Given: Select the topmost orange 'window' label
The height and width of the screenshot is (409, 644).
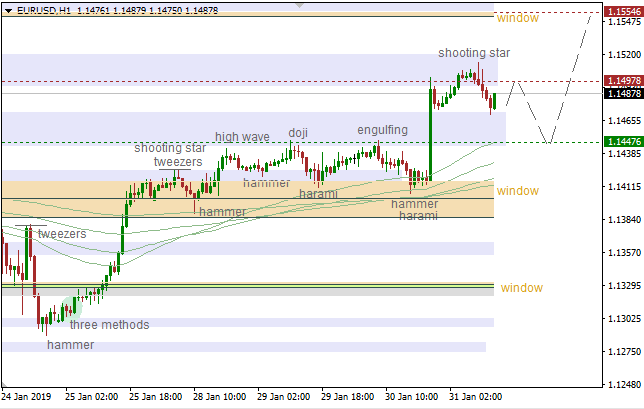Looking at the screenshot, I should [517, 18].
